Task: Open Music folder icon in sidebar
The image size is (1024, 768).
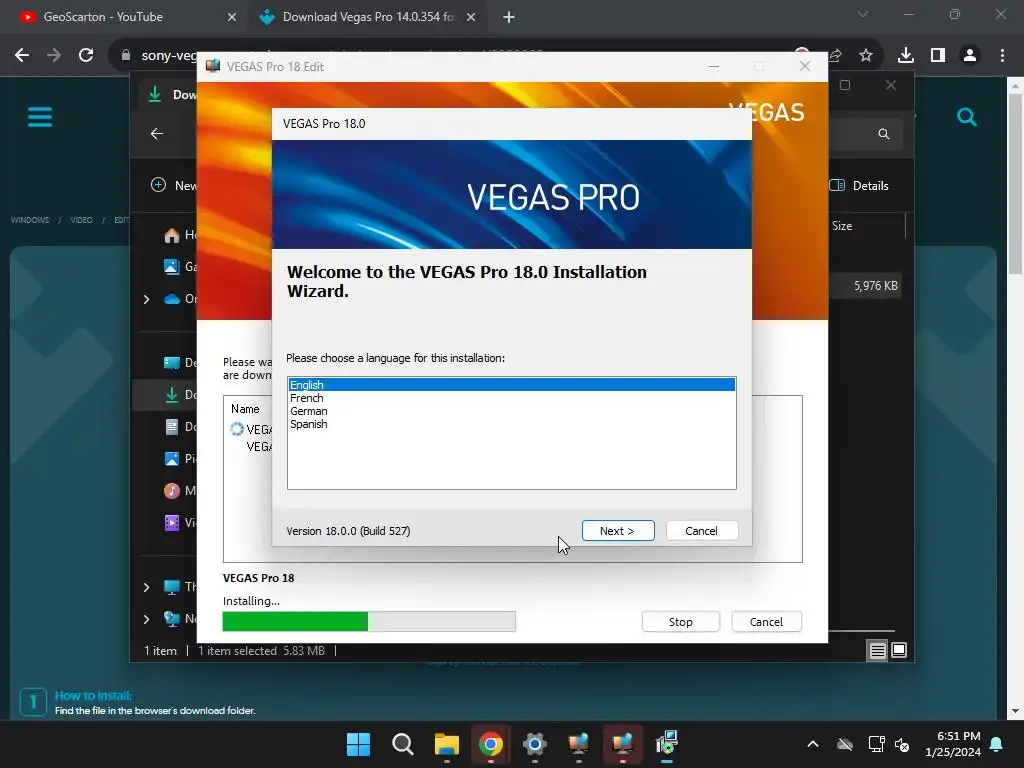Action: [172, 490]
